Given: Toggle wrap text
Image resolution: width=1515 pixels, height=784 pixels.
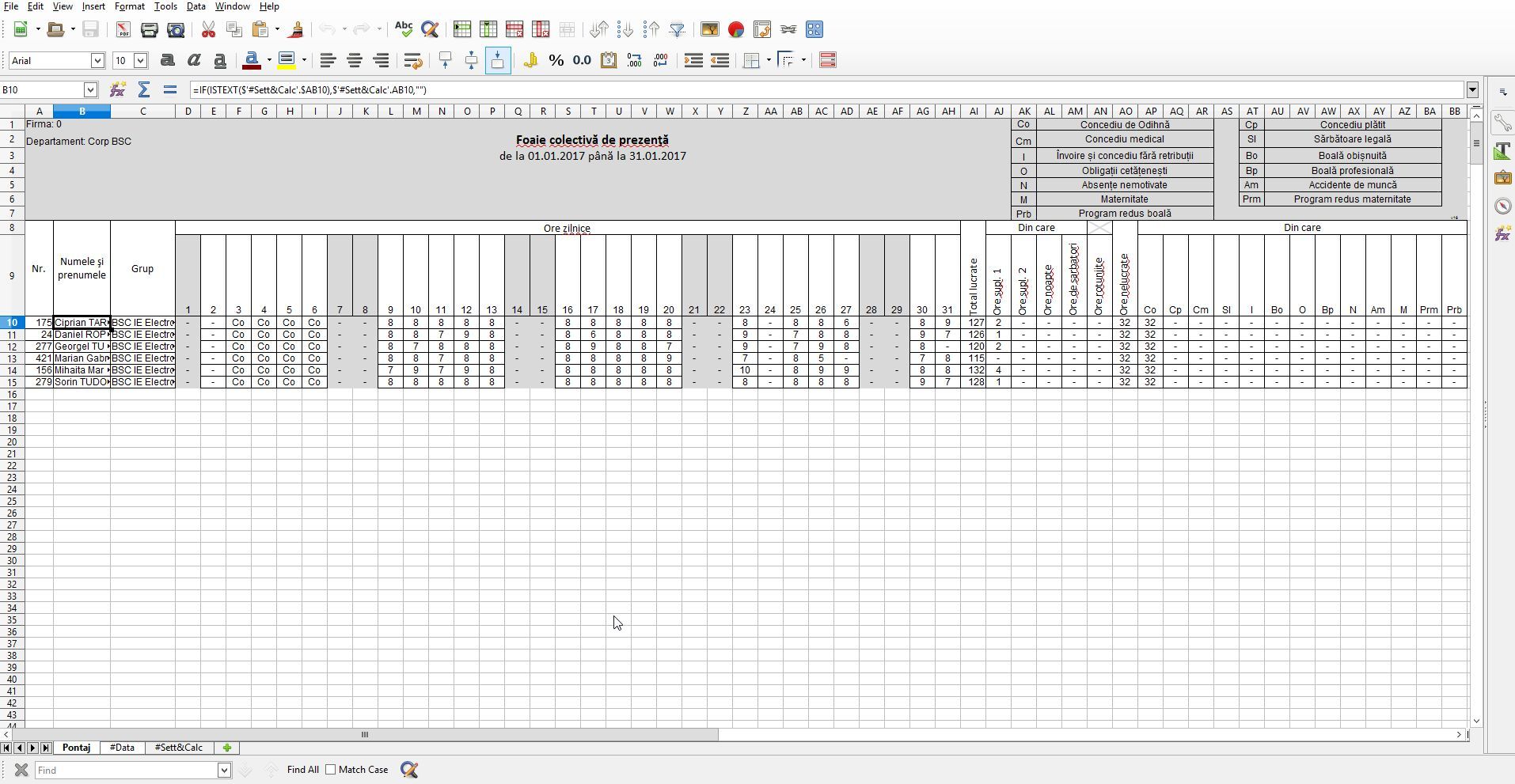Looking at the screenshot, I should pos(412,60).
